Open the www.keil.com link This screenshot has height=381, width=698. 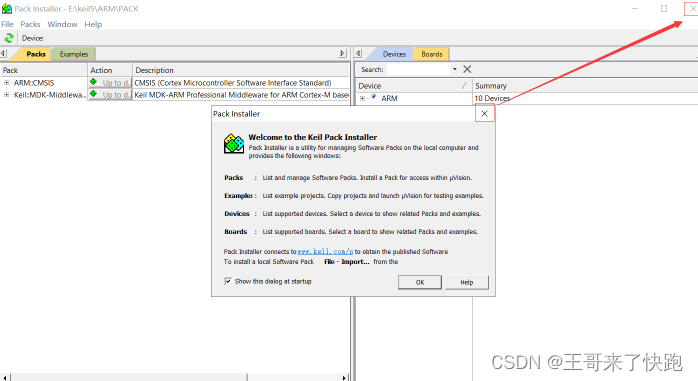tap(325, 251)
